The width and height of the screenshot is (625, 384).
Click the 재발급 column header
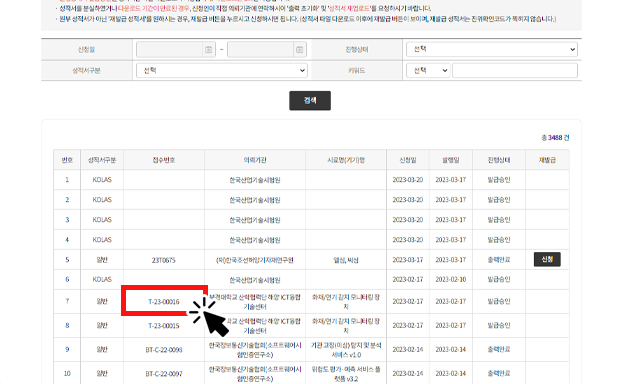pos(547,160)
